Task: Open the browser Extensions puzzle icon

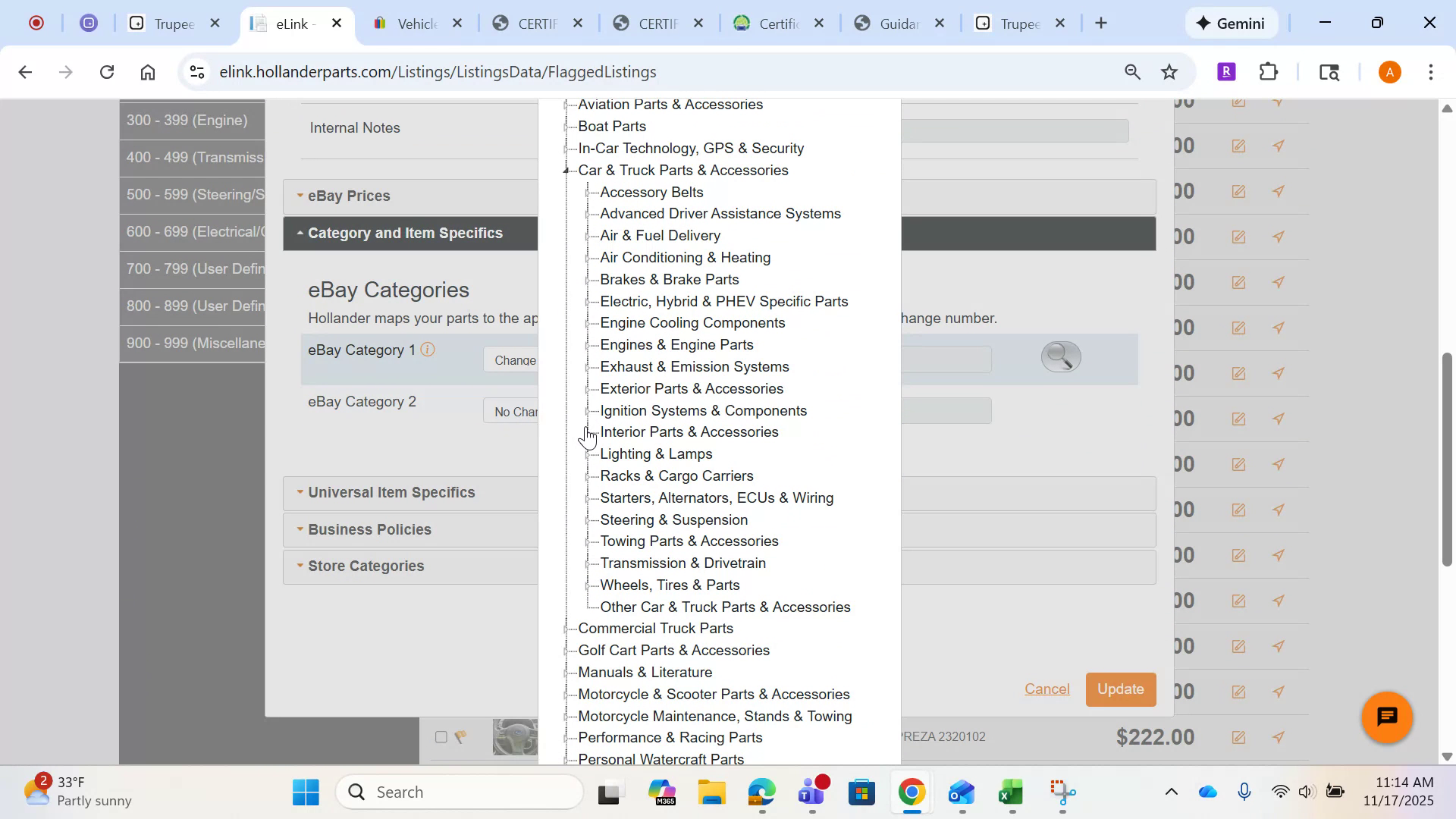Action: (1268, 71)
